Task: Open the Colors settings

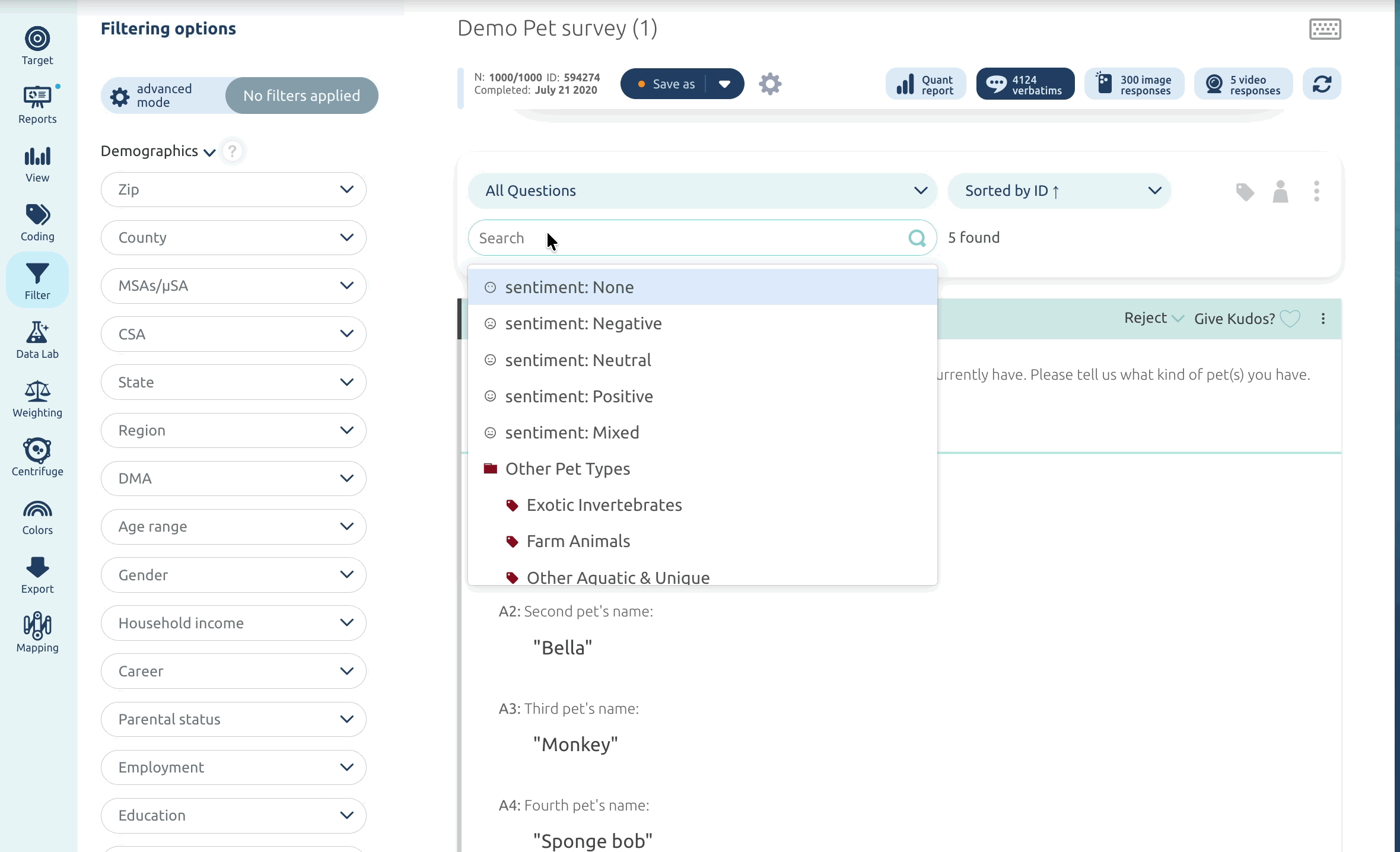Action: pos(37,516)
